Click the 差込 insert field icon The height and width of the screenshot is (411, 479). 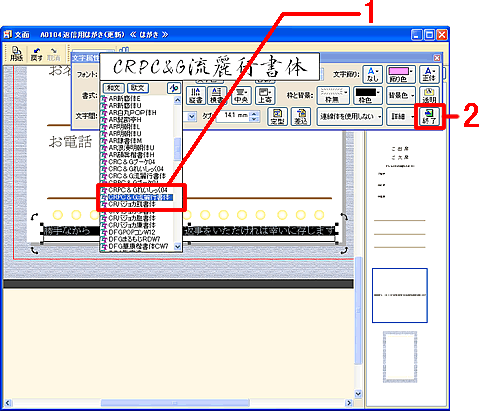tap(301, 116)
